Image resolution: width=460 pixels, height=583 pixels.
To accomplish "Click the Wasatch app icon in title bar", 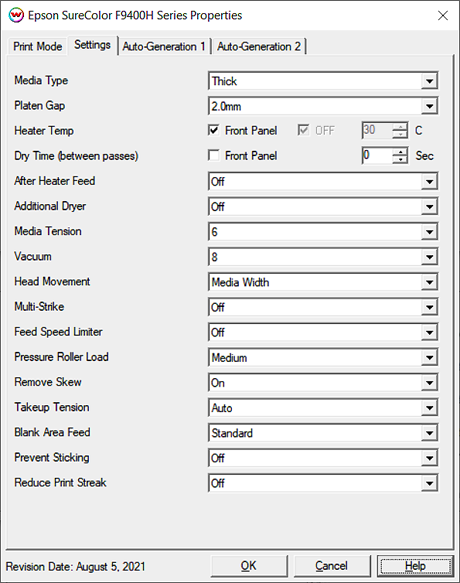I will pos(16,15).
